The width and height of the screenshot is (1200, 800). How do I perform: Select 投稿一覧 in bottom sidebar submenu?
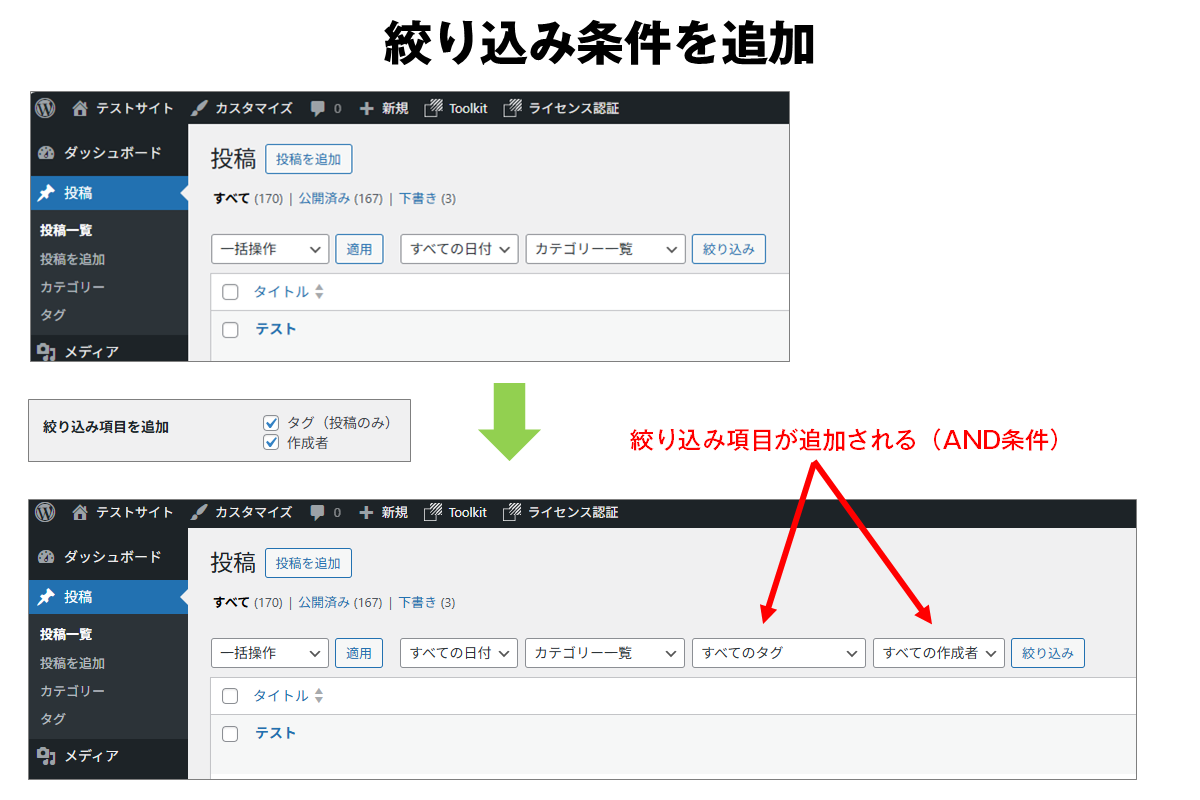tap(66, 634)
